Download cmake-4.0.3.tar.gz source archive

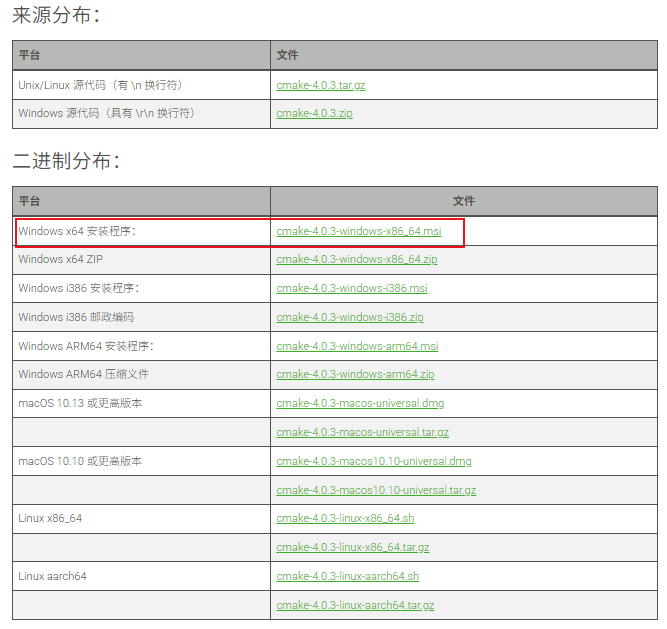[x=321, y=85]
